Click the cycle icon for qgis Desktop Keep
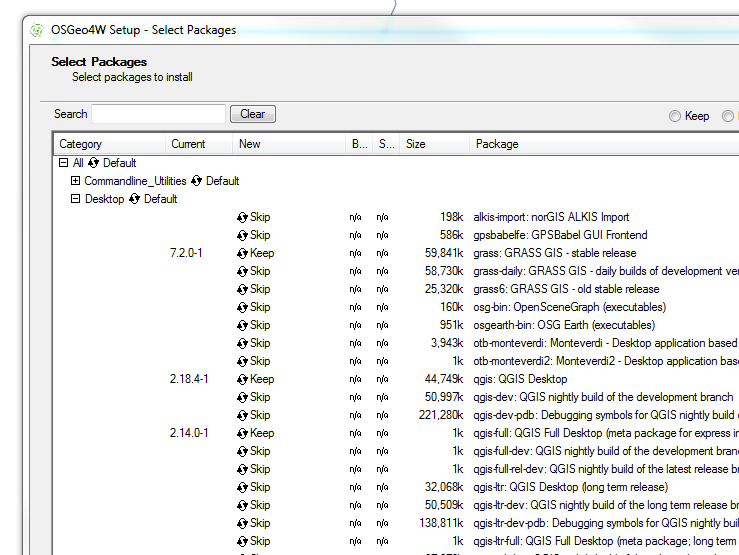Viewport: 739px width, 555px height. point(242,379)
